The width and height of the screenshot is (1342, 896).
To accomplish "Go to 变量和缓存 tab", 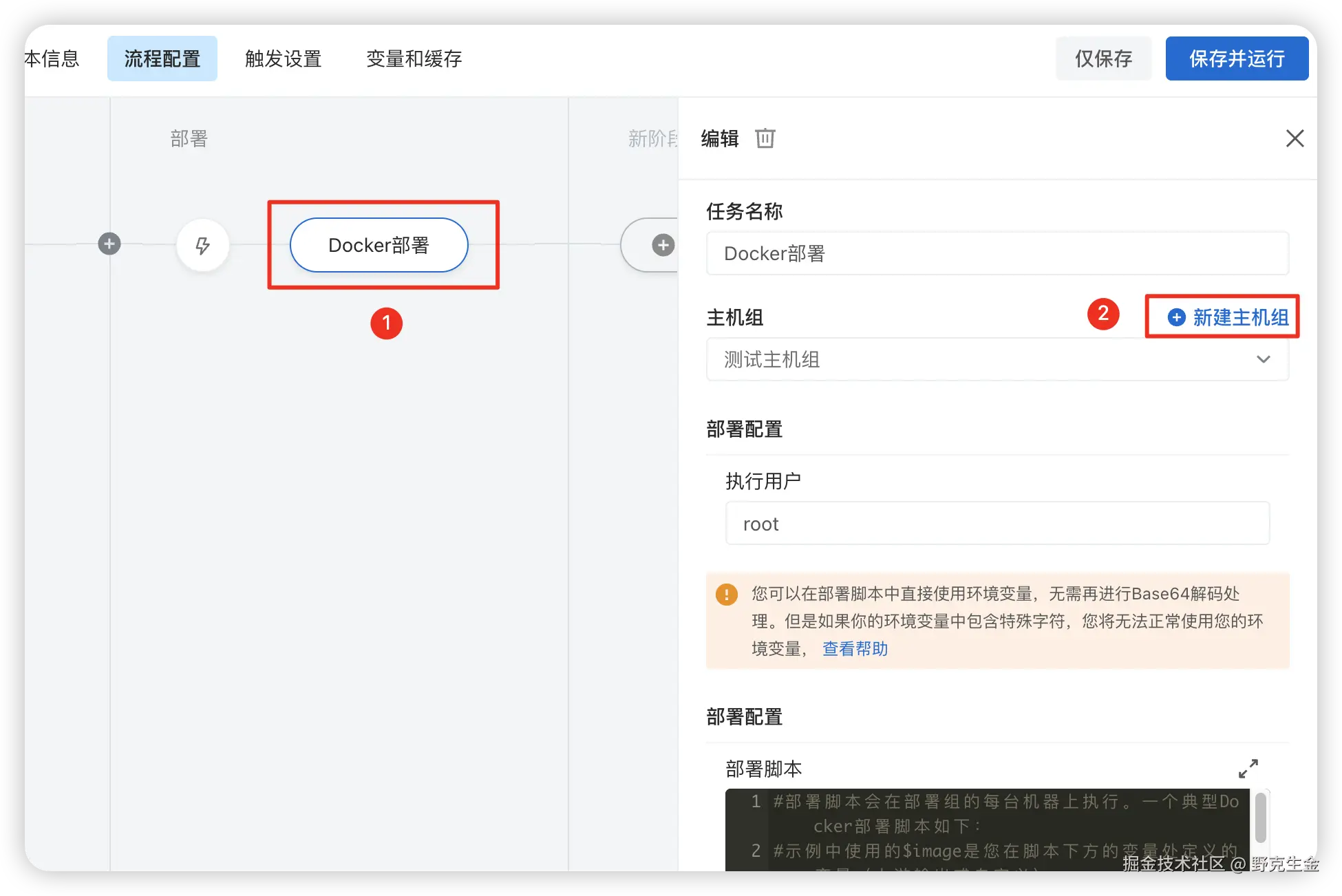I will tap(414, 58).
